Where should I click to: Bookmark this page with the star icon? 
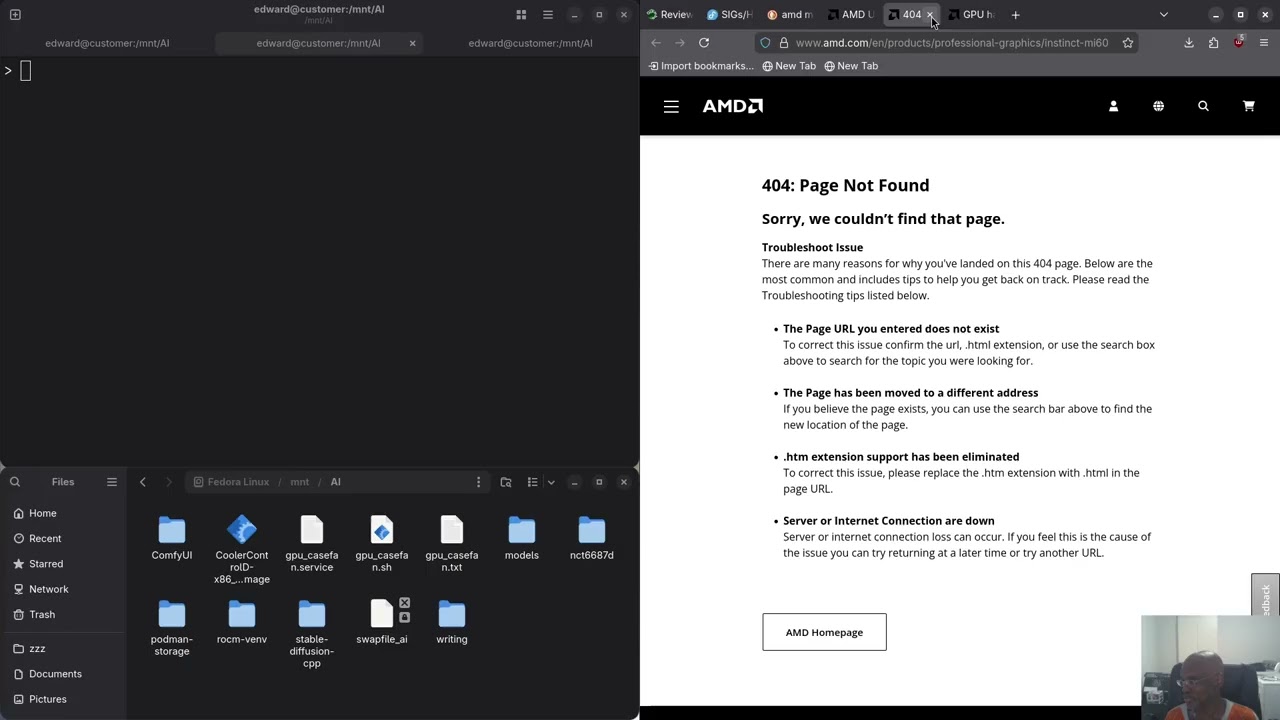point(1128,43)
